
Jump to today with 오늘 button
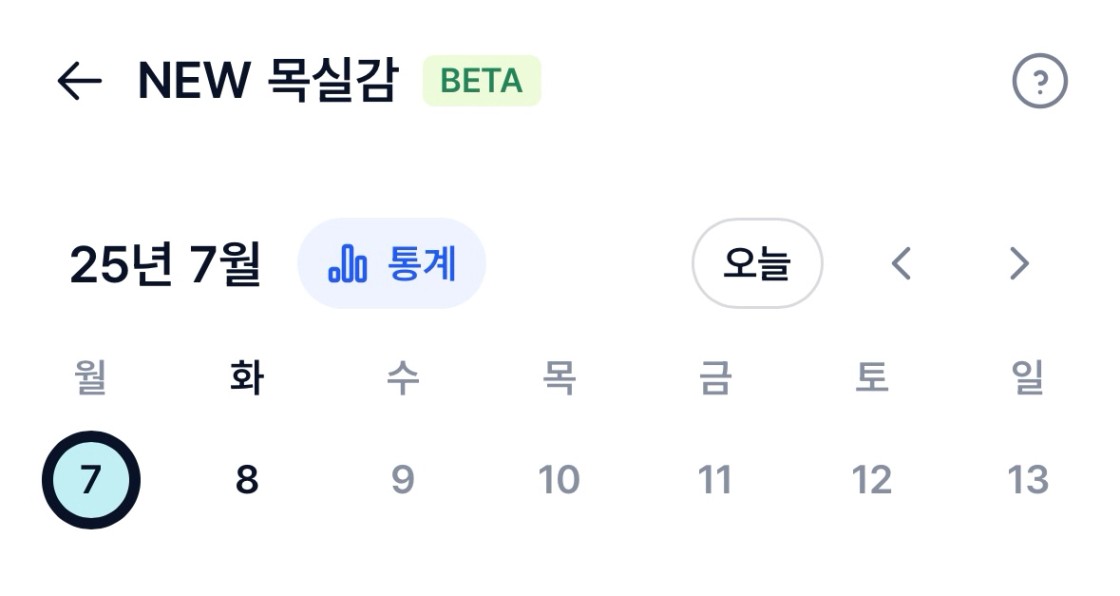[757, 264]
